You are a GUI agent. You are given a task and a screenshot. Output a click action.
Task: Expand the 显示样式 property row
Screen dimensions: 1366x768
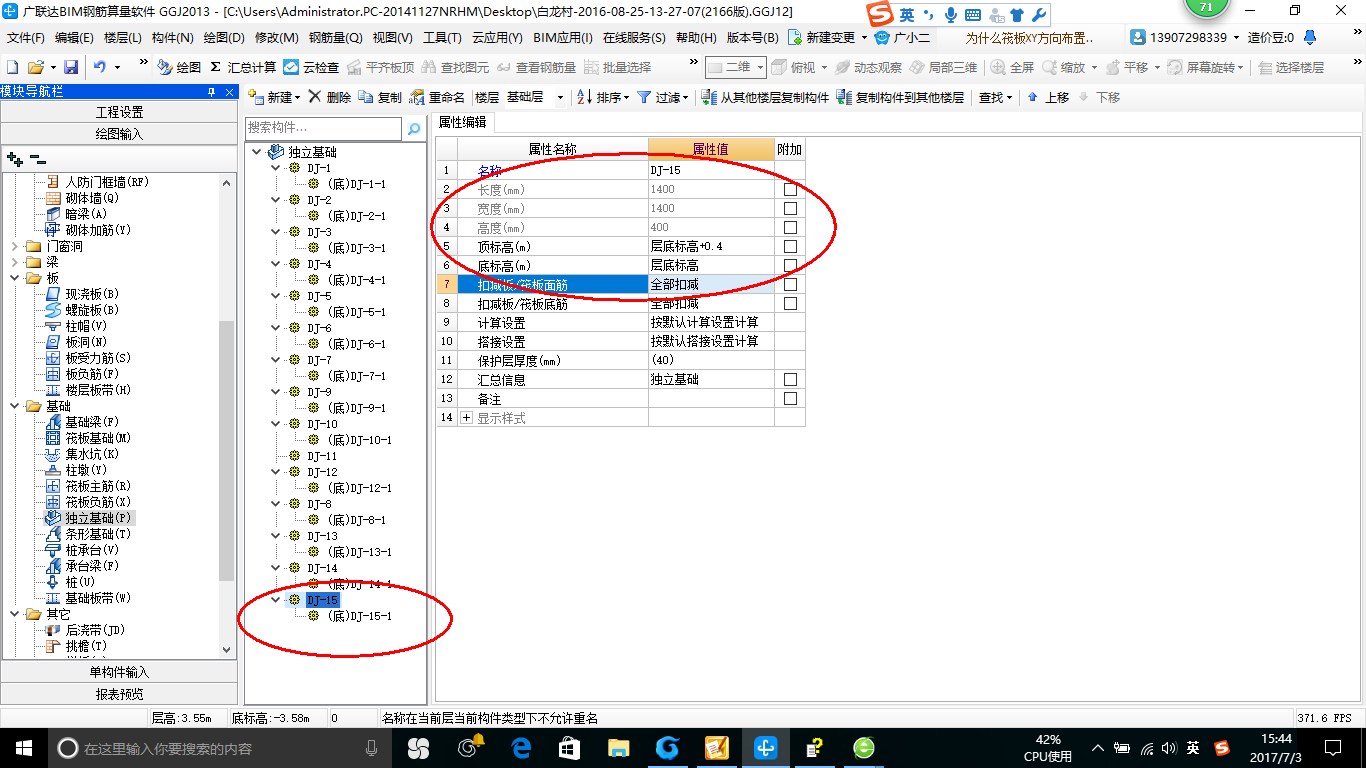(466, 418)
